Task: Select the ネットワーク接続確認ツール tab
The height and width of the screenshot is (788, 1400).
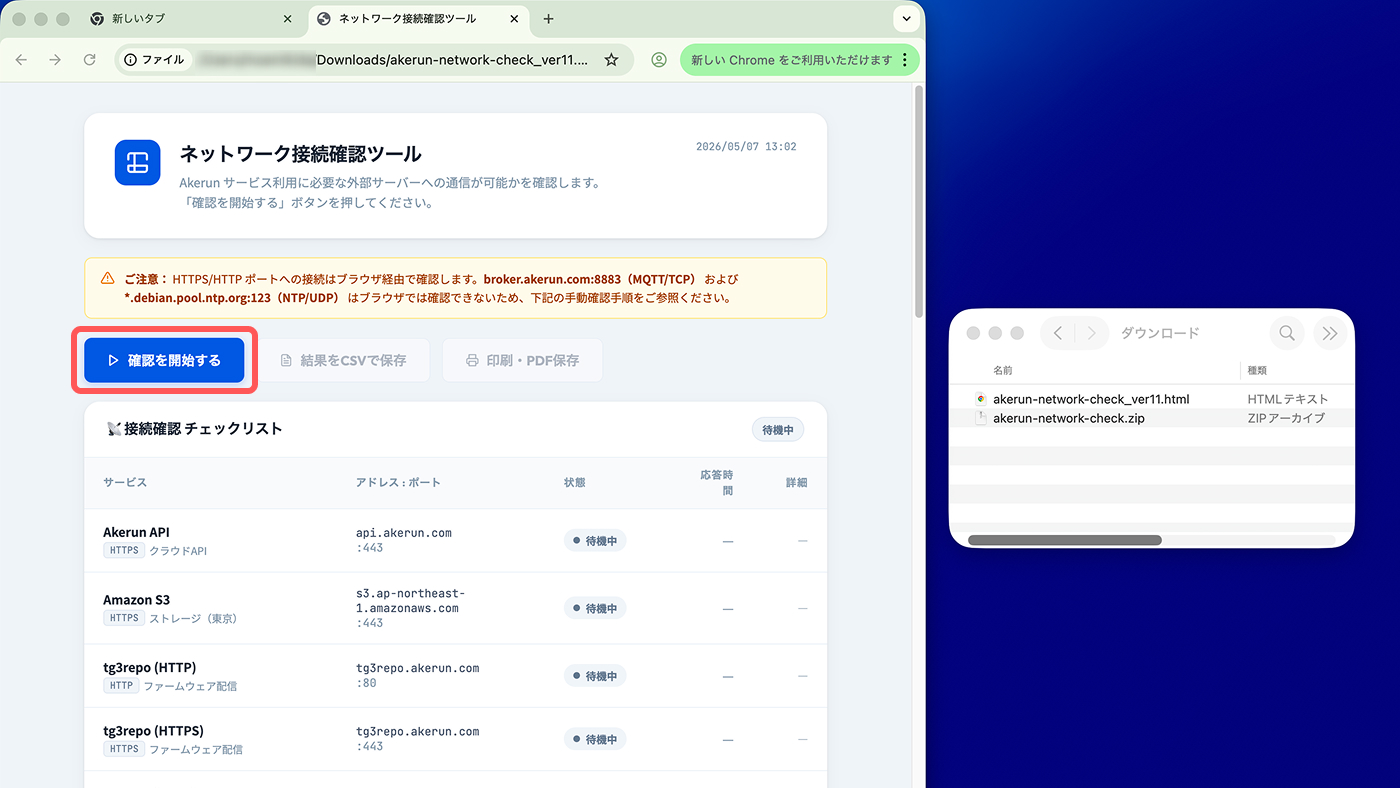Action: [x=418, y=19]
